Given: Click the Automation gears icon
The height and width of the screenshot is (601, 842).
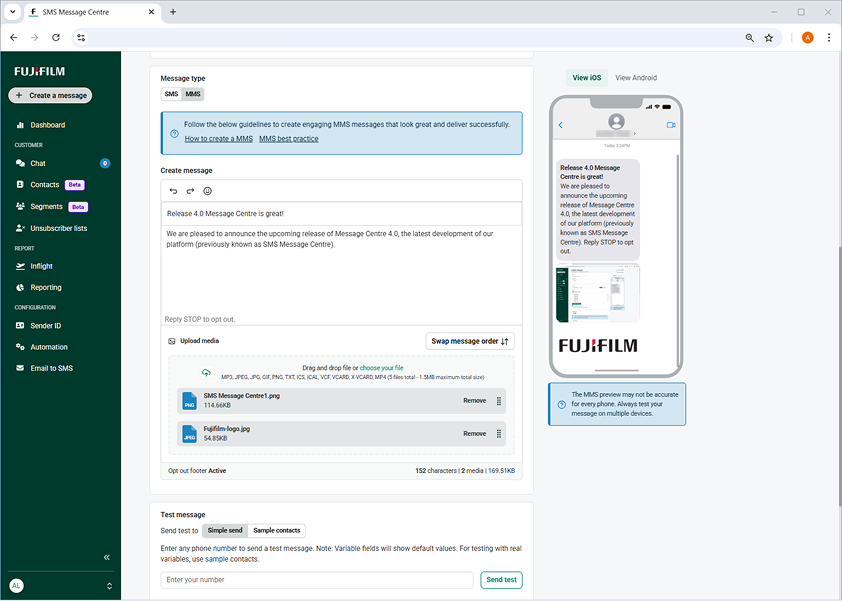Looking at the screenshot, I should [20, 347].
